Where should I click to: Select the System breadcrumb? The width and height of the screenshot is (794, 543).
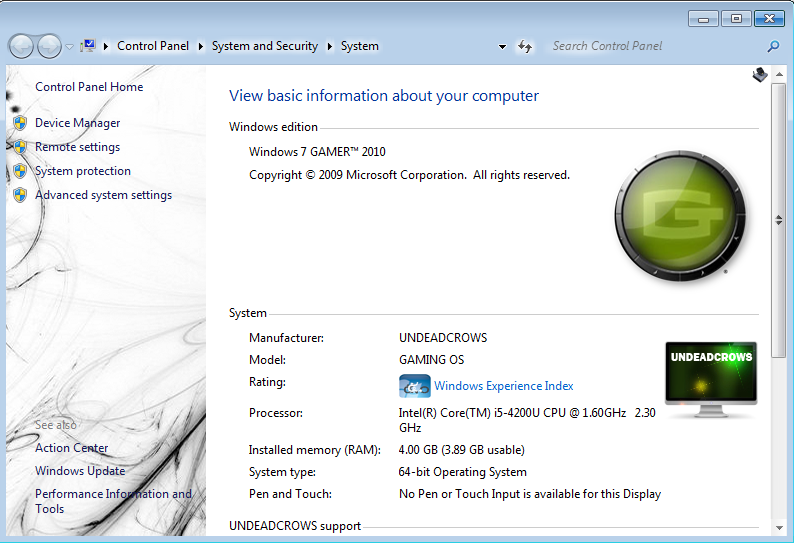(x=360, y=46)
